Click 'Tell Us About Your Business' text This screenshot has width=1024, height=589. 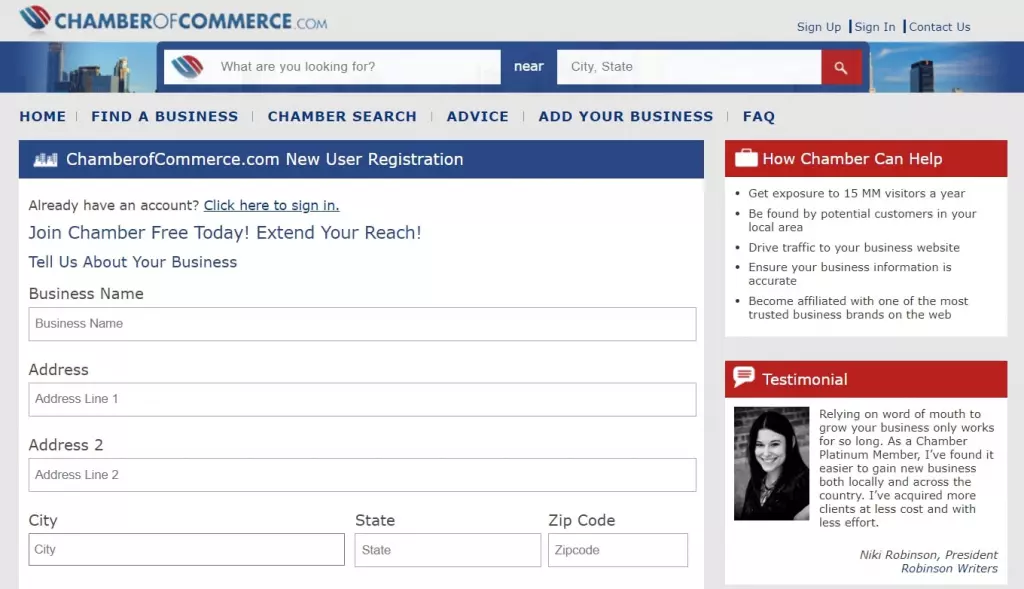(x=133, y=262)
